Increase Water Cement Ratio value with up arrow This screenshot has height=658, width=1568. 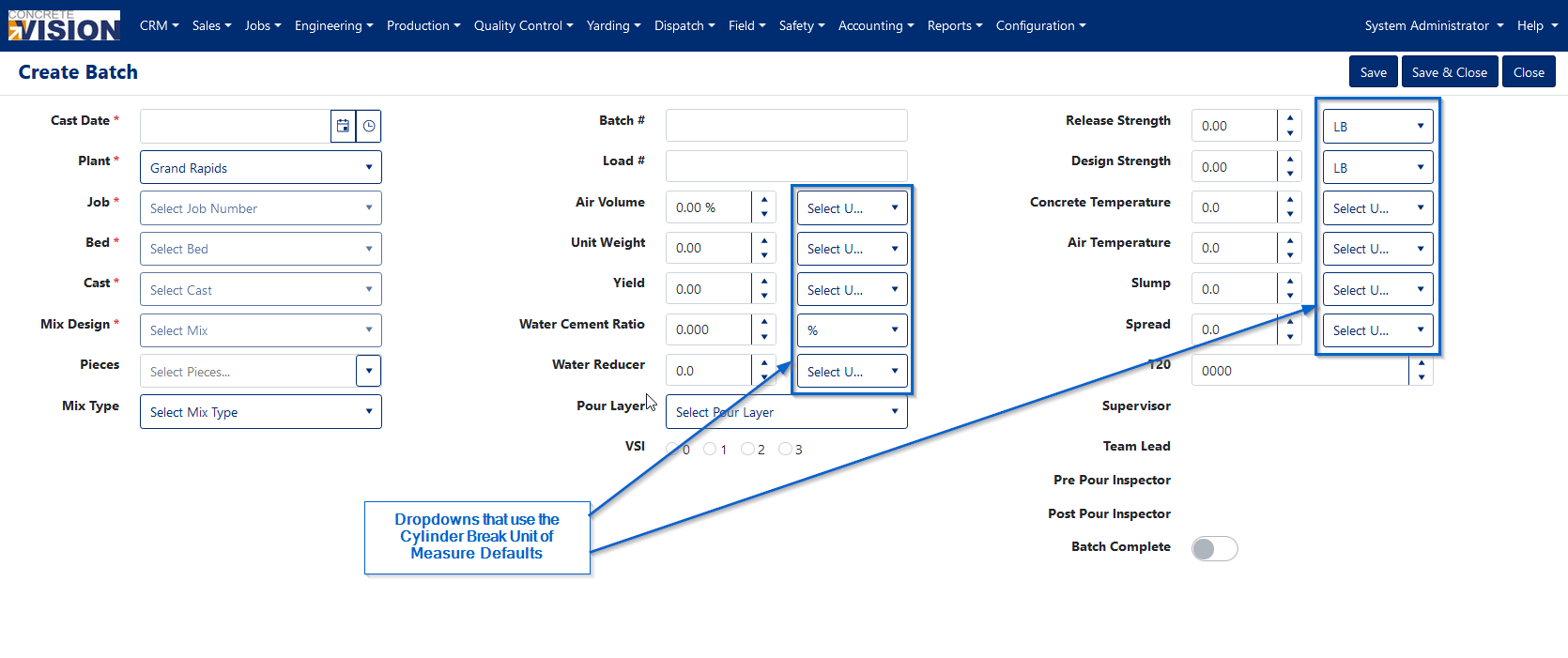(x=764, y=322)
